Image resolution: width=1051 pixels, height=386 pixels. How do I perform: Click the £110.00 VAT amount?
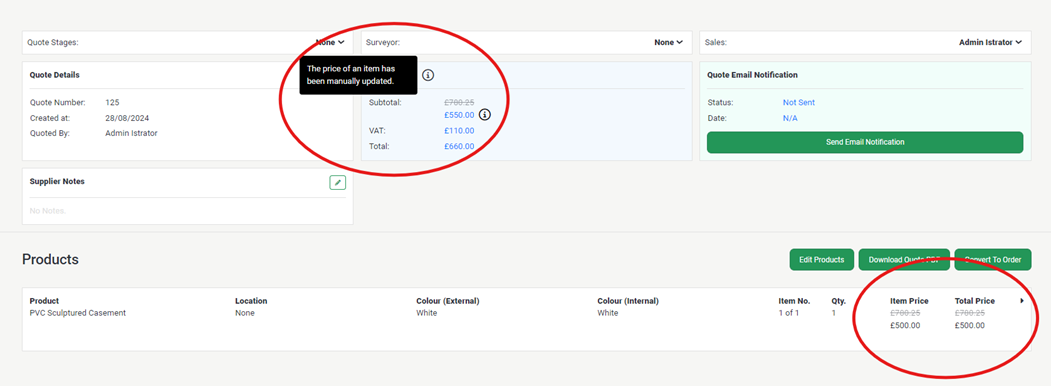tap(459, 131)
